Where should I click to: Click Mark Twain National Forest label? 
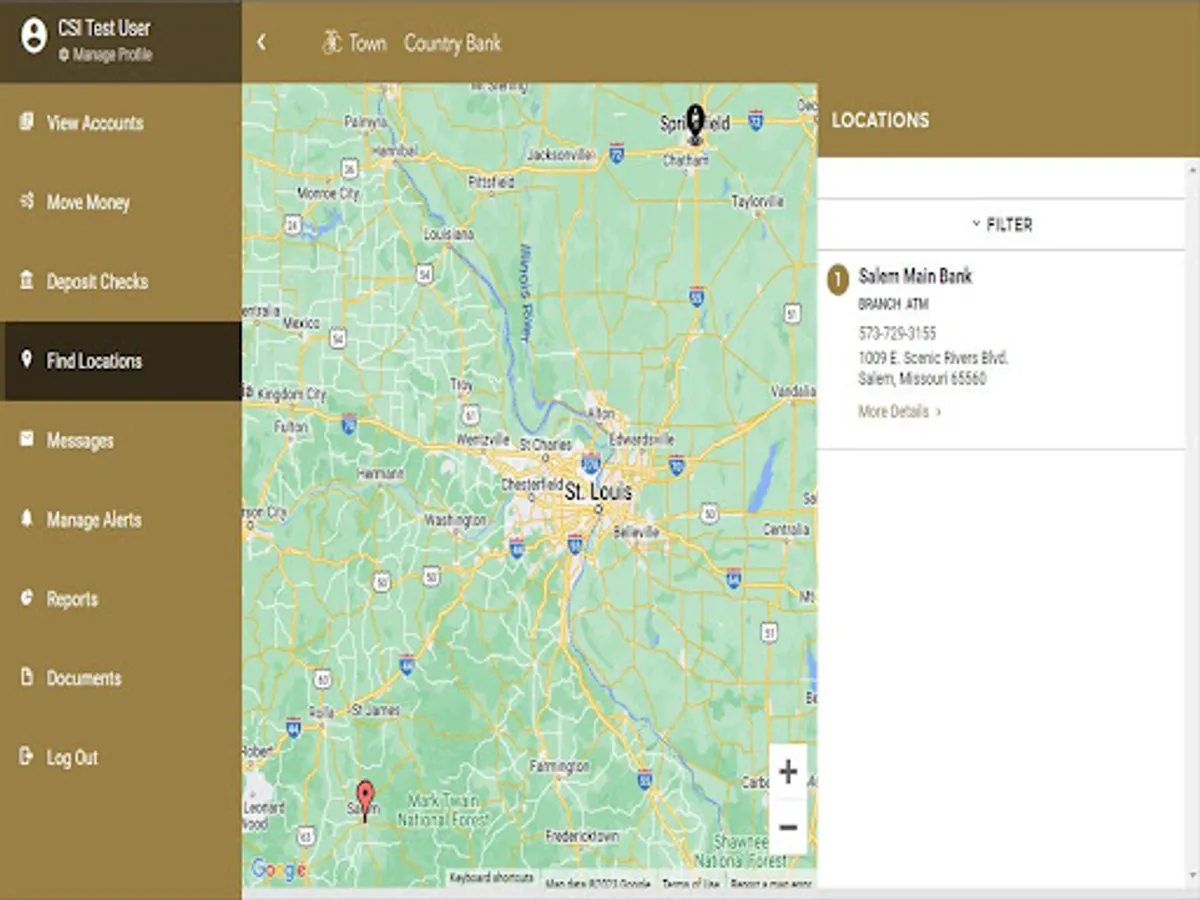(443, 810)
